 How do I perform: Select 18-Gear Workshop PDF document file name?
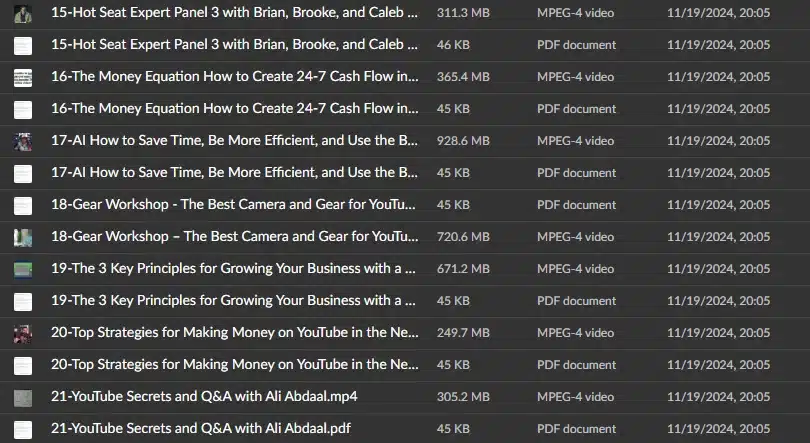pyautogui.click(x=233, y=204)
